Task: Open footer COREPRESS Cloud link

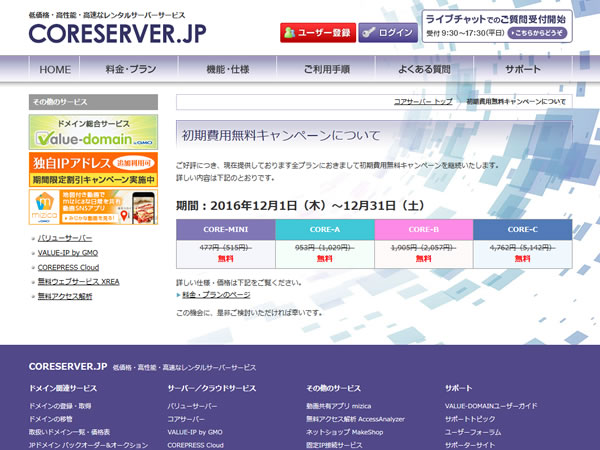Action: 196,445
